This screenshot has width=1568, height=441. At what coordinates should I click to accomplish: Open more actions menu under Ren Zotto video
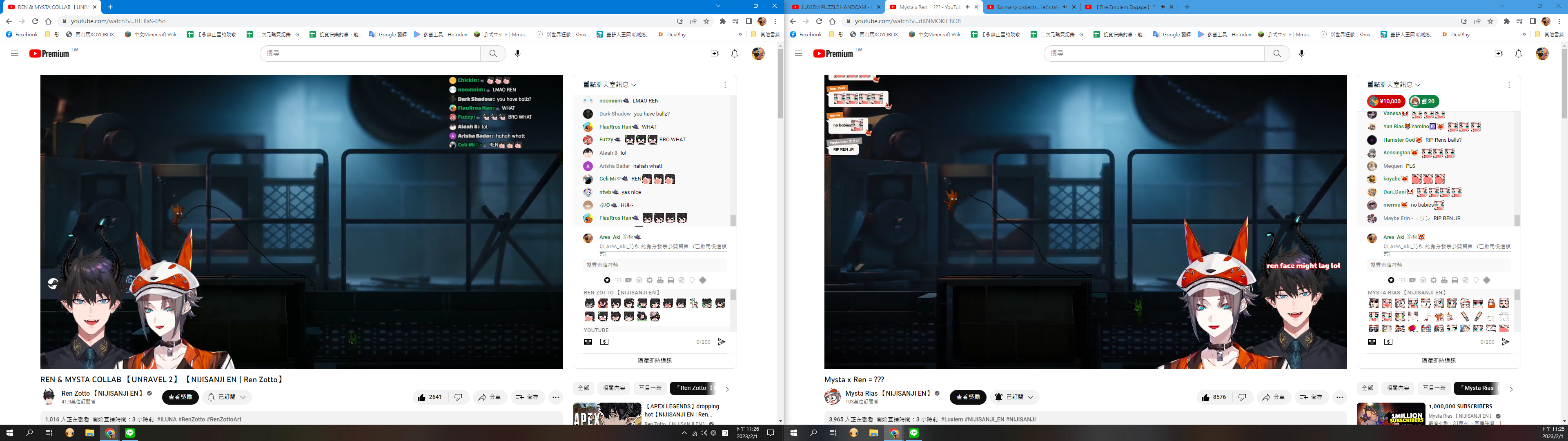coord(556,397)
